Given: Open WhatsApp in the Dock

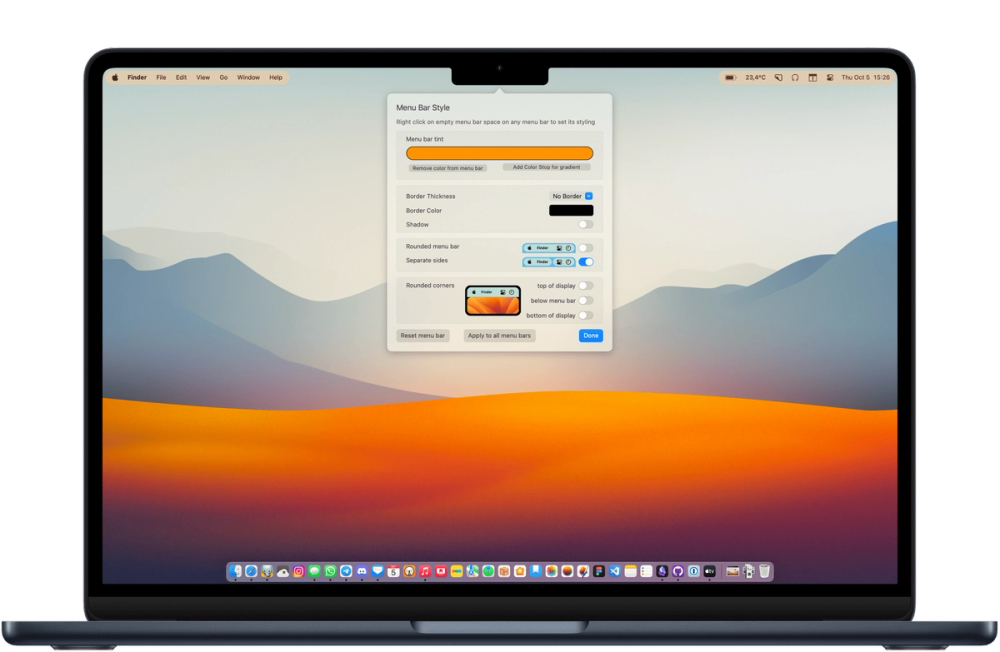Looking at the screenshot, I should click(x=330, y=571).
